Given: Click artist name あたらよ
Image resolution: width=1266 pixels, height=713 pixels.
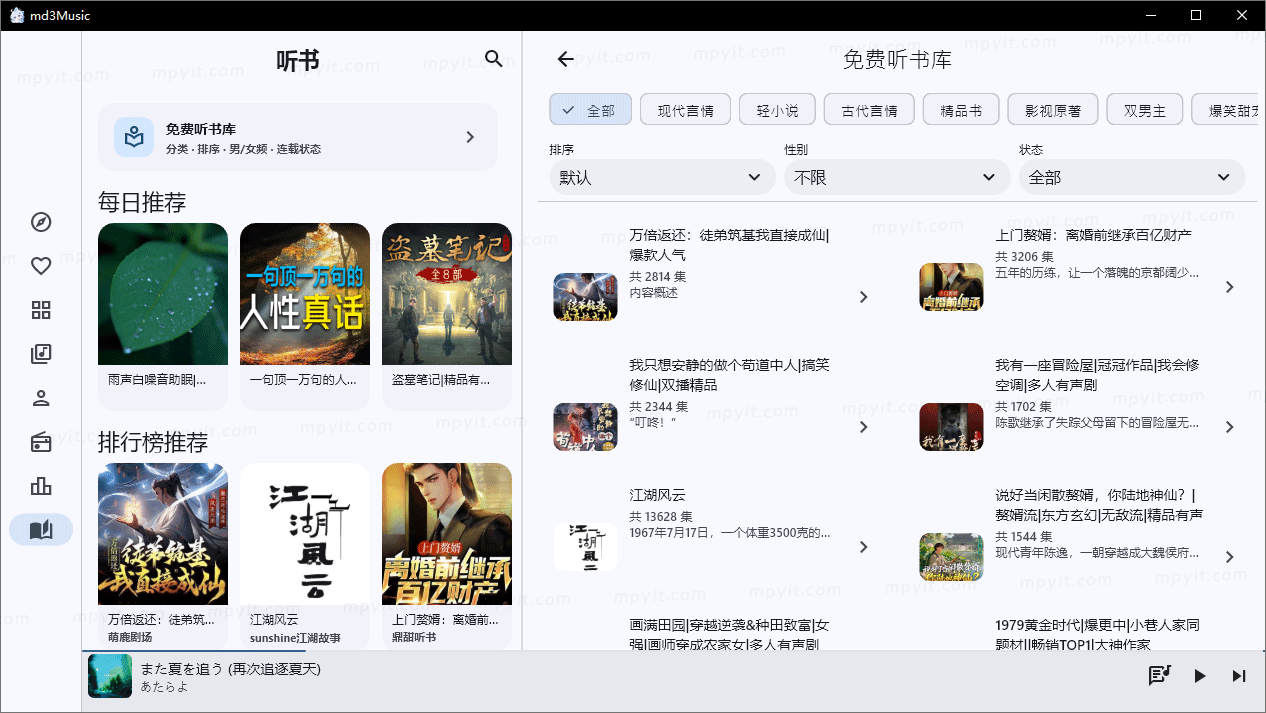Looking at the screenshot, I should 165,687.
